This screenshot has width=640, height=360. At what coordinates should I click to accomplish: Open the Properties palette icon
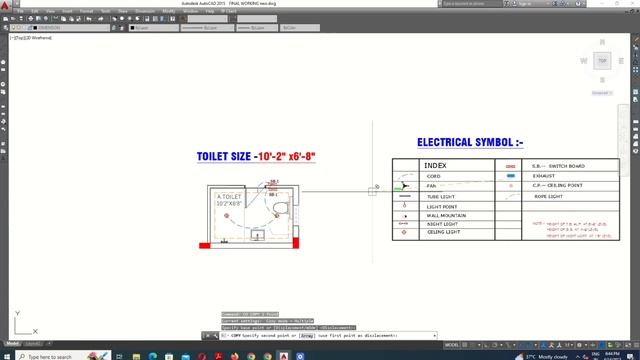147,19
